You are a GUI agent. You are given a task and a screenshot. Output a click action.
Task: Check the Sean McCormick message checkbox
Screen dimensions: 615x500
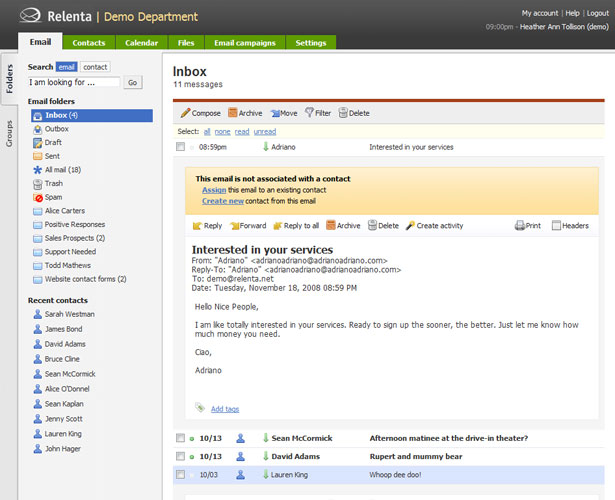point(180,438)
